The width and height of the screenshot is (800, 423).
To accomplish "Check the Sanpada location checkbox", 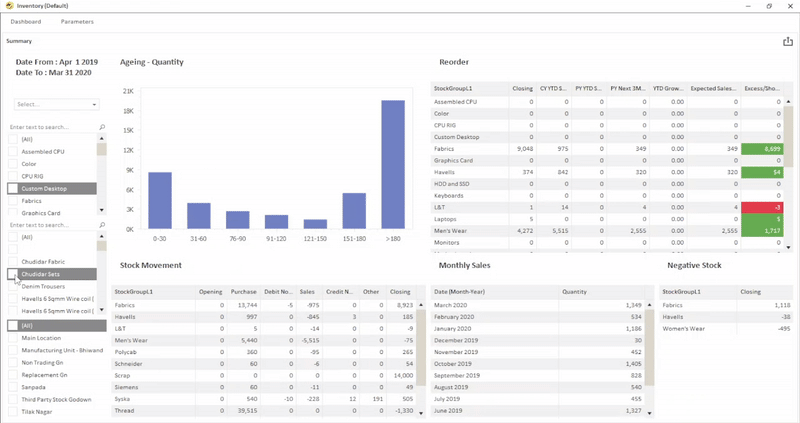I will [x=13, y=387].
